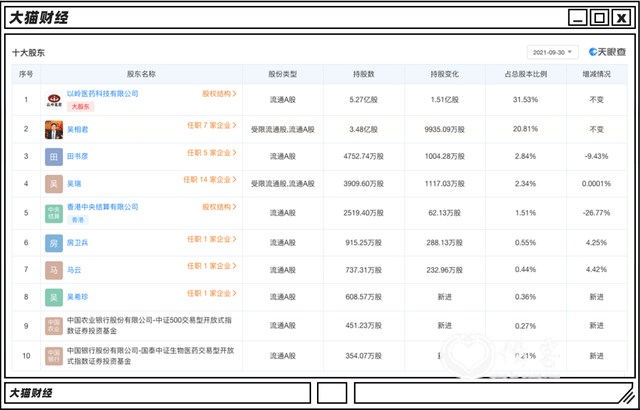Open 吴瑞 shareholder profile link
This screenshot has height=410, width=640.
(x=74, y=184)
